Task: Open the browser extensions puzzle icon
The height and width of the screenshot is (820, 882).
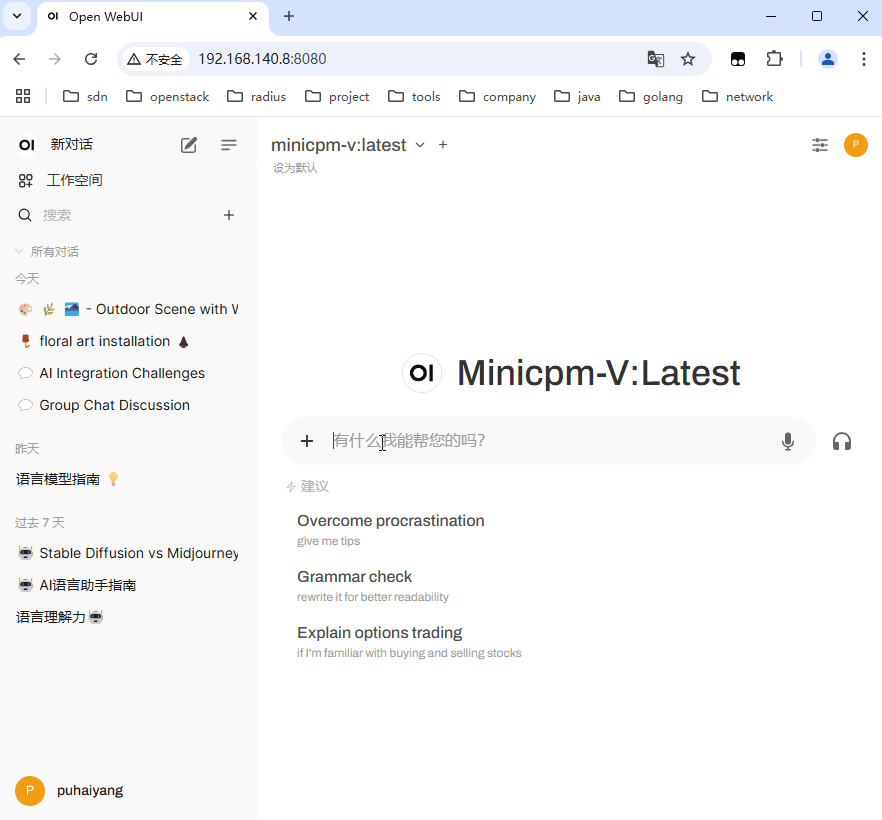Action: (775, 59)
